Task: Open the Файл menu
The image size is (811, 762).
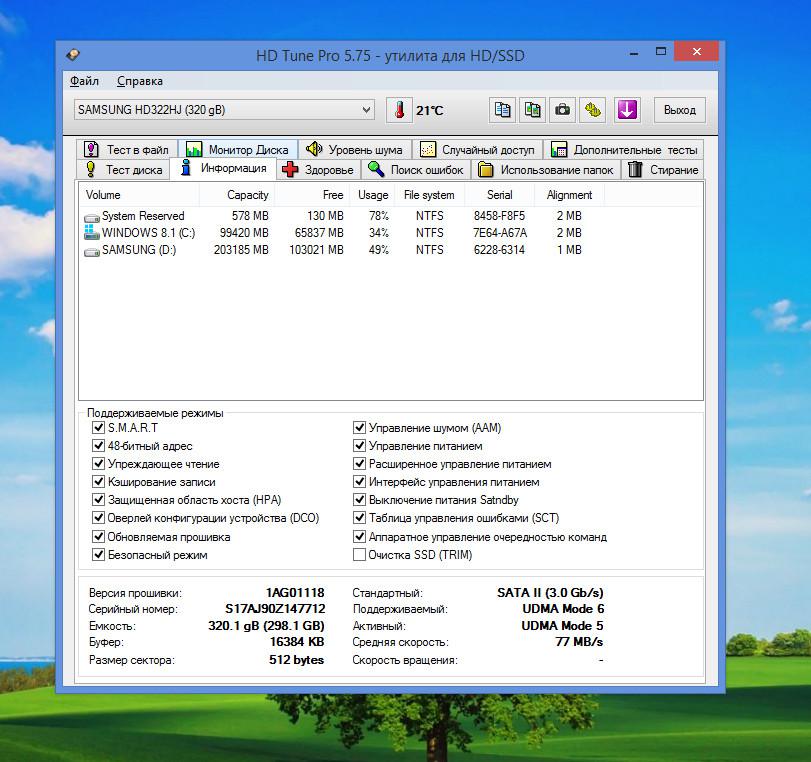Action: pos(85,81)
